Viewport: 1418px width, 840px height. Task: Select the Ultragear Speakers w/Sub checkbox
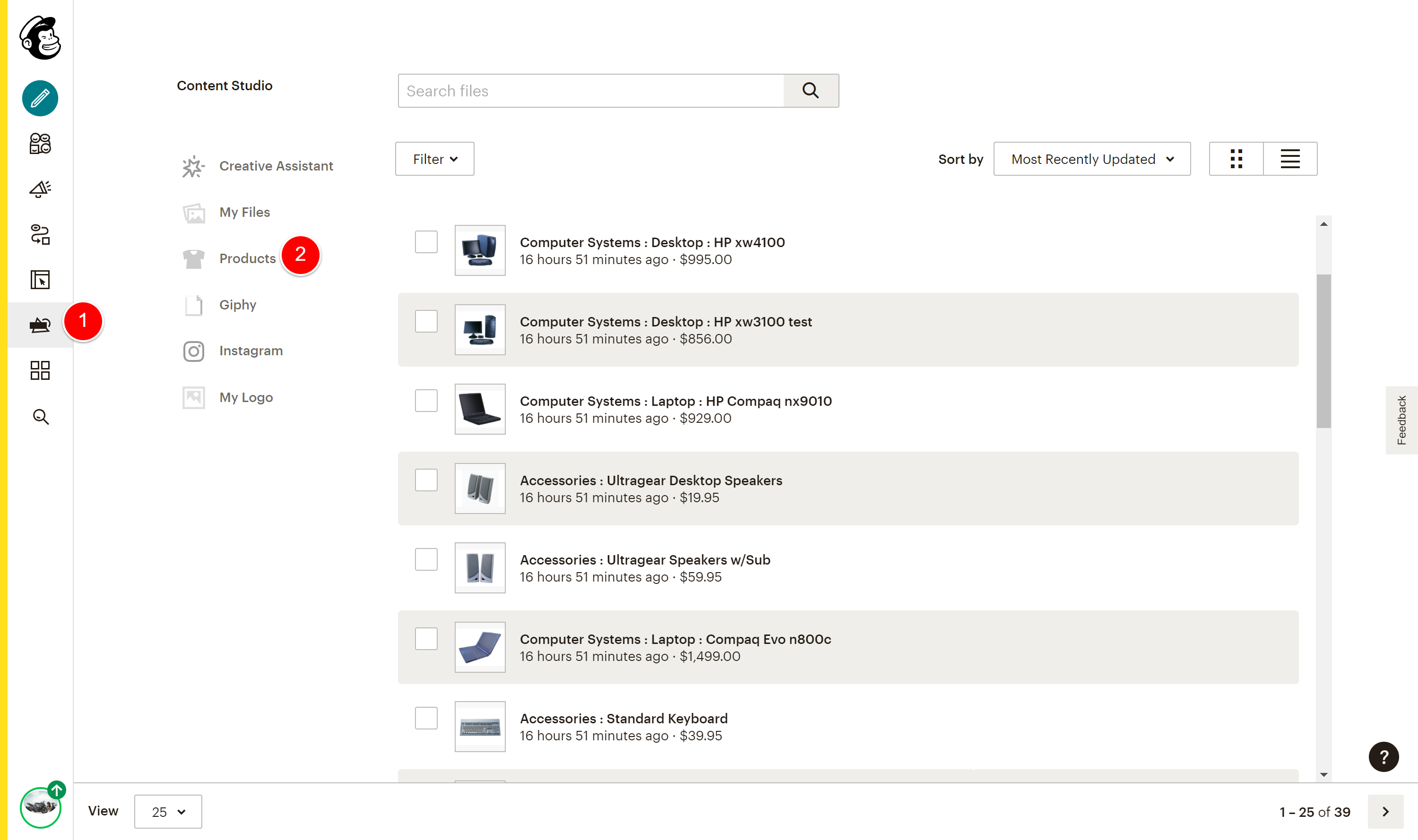pyautogui.click(x=426, y=559)
